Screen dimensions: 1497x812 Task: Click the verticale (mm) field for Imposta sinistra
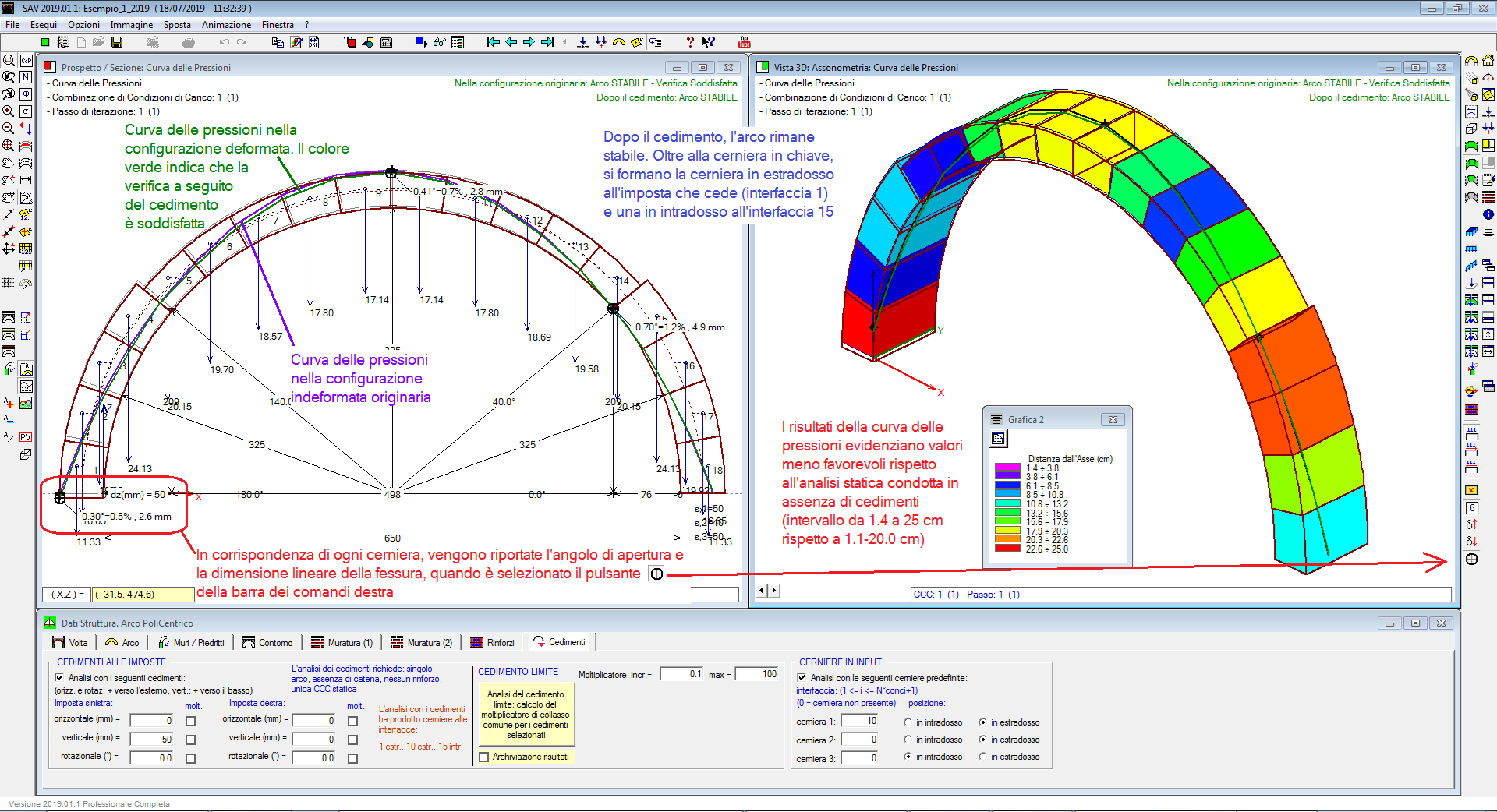coord(151,739)
